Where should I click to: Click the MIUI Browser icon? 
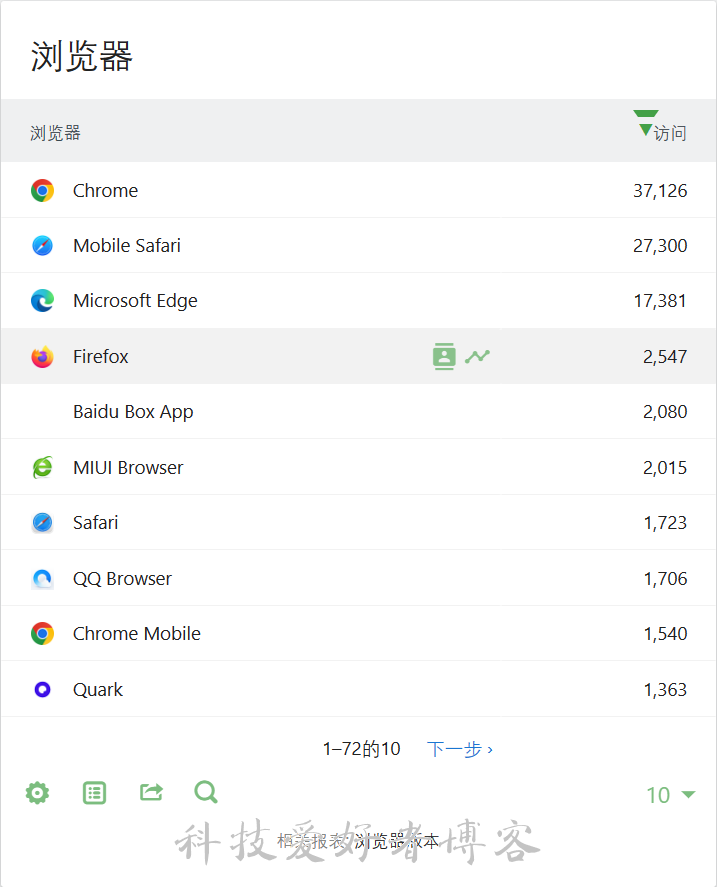click(x=42, y=468)
